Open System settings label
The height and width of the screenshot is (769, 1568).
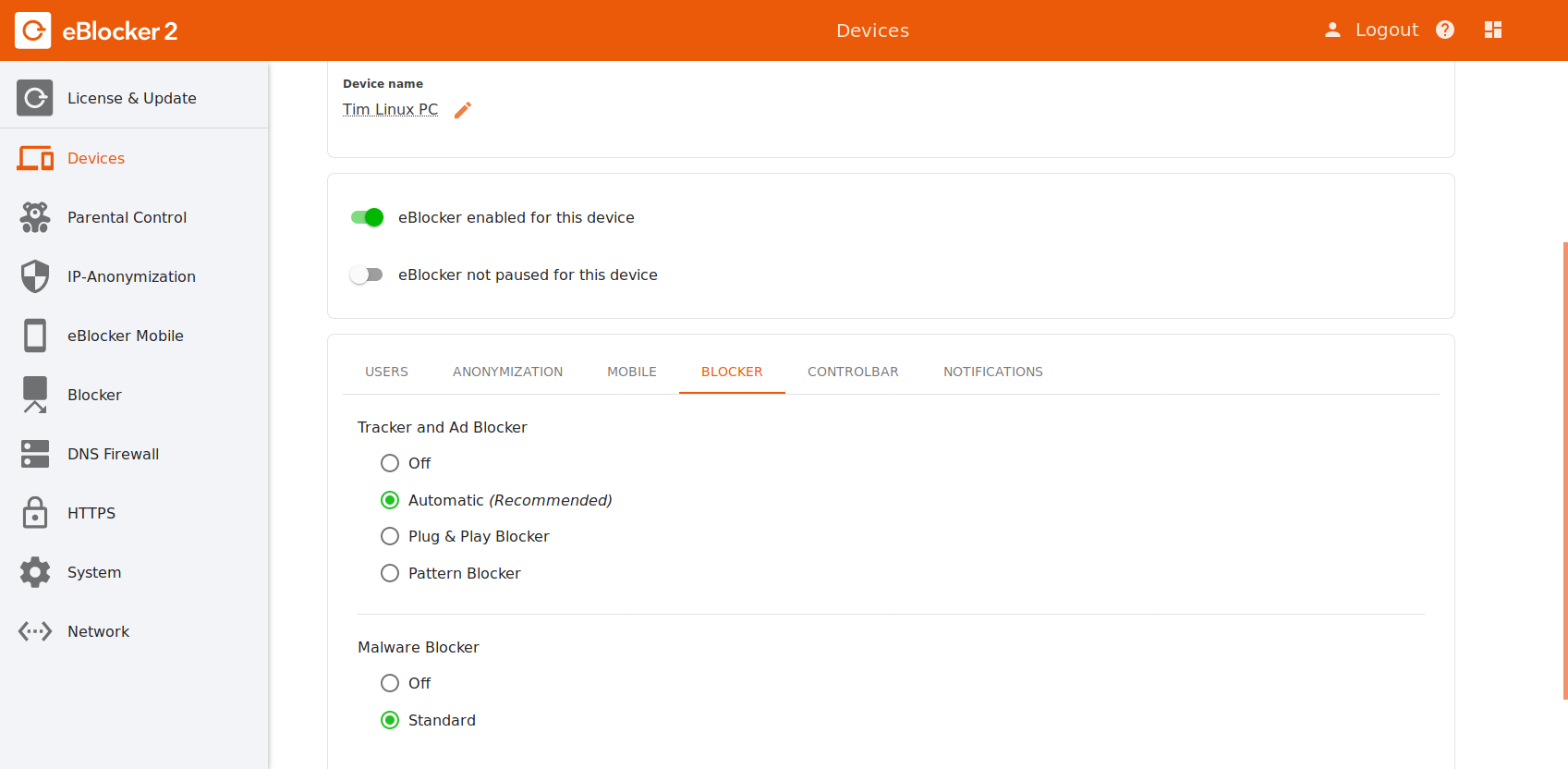tap(94, 572)
